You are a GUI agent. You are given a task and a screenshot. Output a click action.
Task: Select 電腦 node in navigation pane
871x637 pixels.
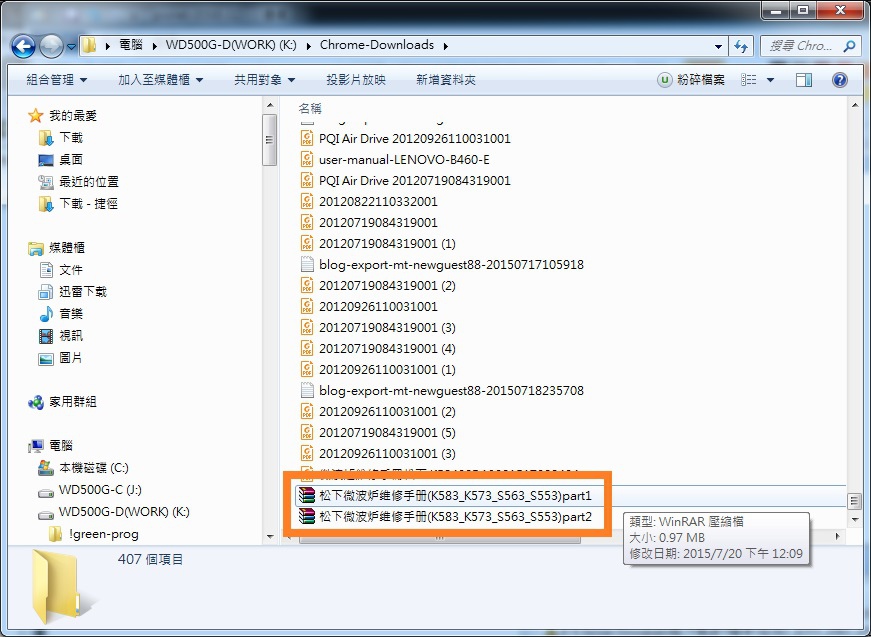coord(61,445)
